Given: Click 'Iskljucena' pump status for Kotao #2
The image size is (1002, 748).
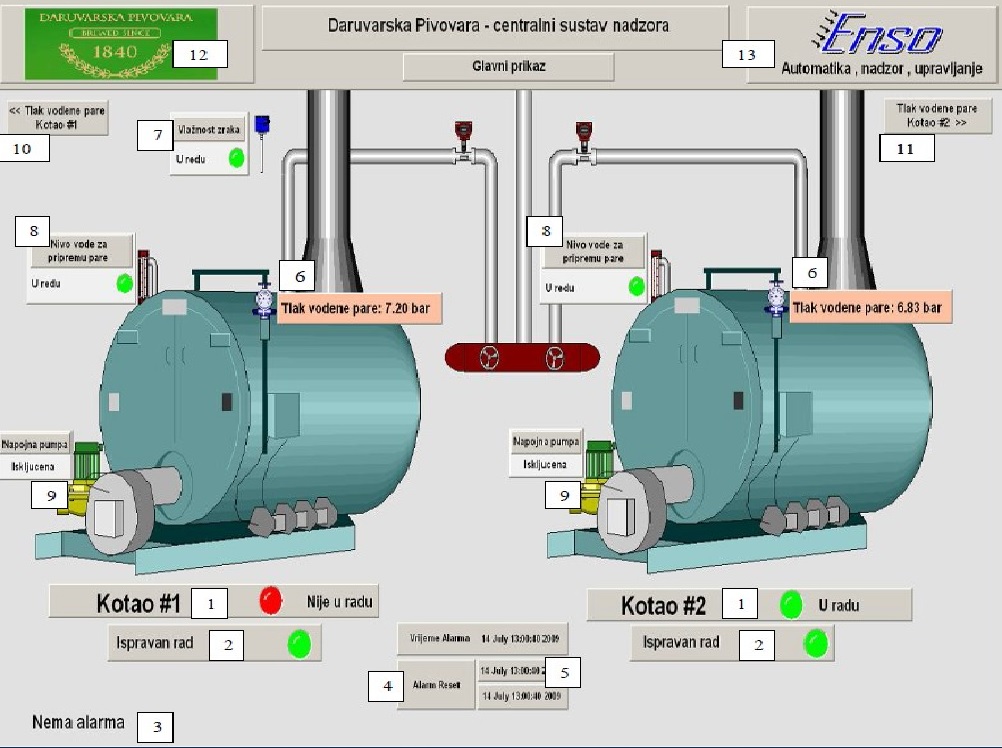Looking at the screenshot, I should 545,464.
